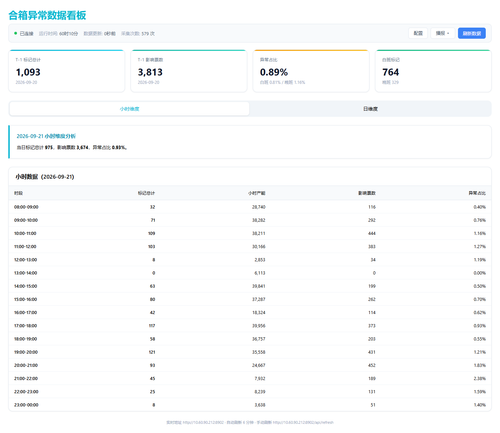Select the 11:00-12:00 time row
This screenshot has width=500, height=433.
(250, 247)
